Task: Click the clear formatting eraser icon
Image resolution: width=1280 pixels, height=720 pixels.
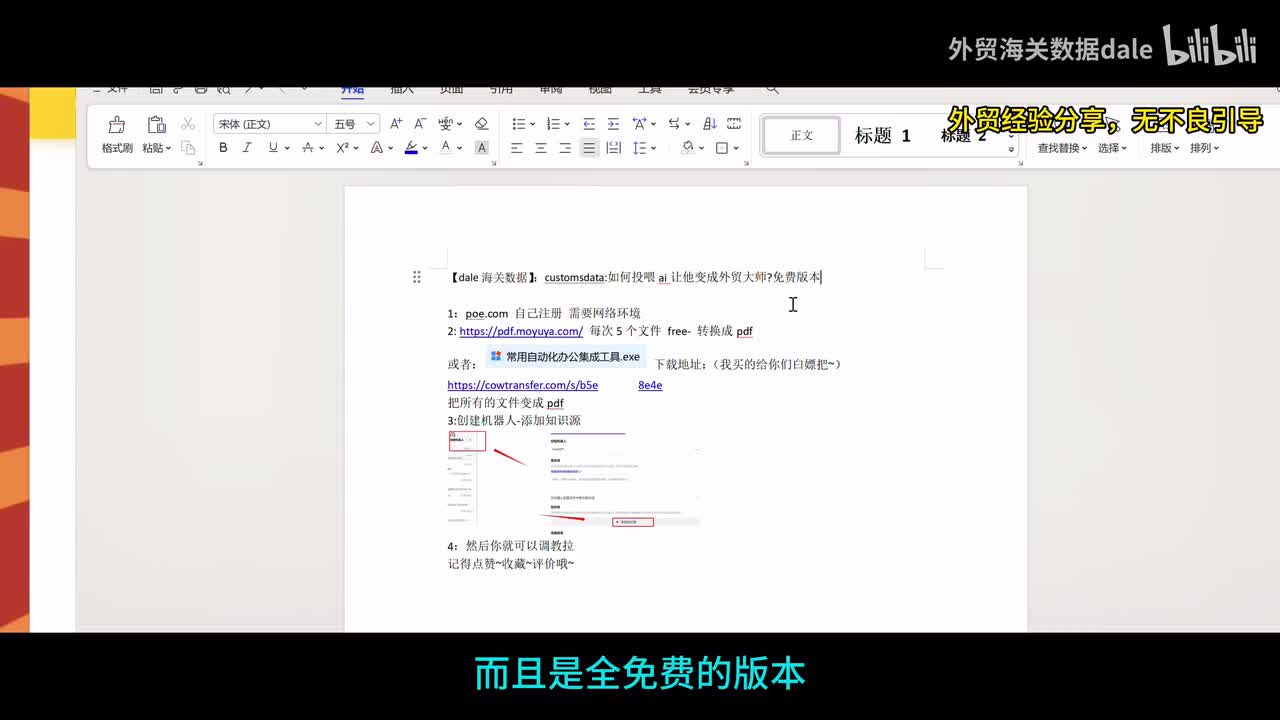Action: click(x=481, y=124)
